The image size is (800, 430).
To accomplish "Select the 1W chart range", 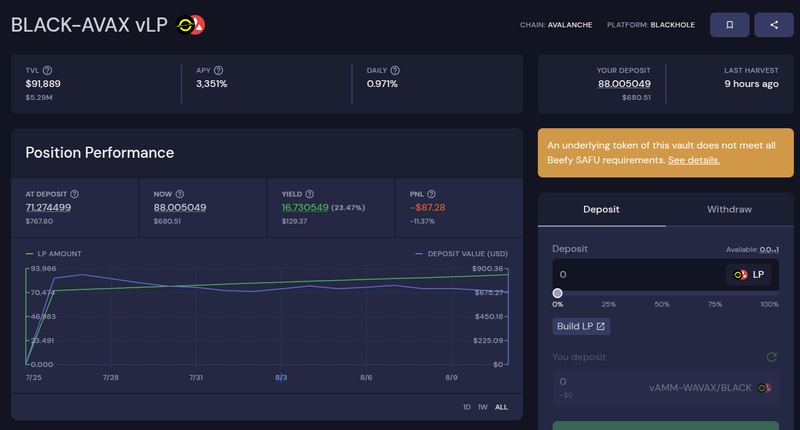I will 482,407.
